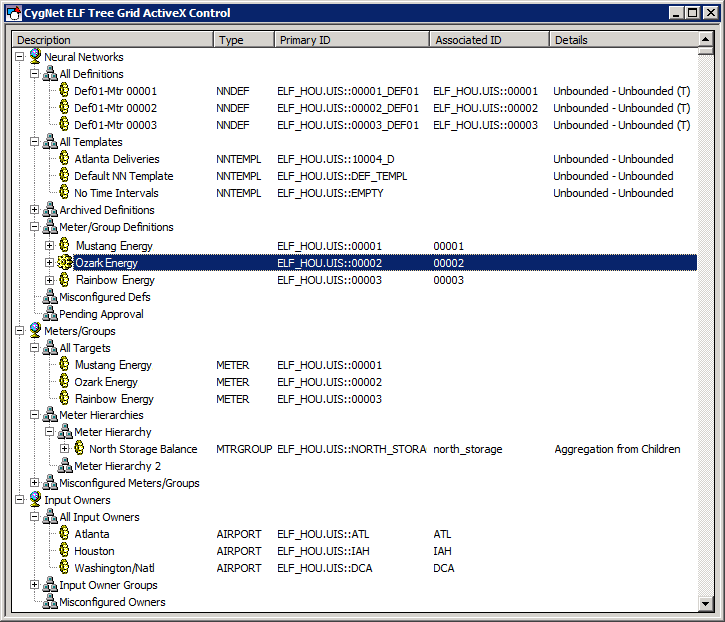Sort by the Associated ID column header

pyautogui.click(x=490, y=40)
